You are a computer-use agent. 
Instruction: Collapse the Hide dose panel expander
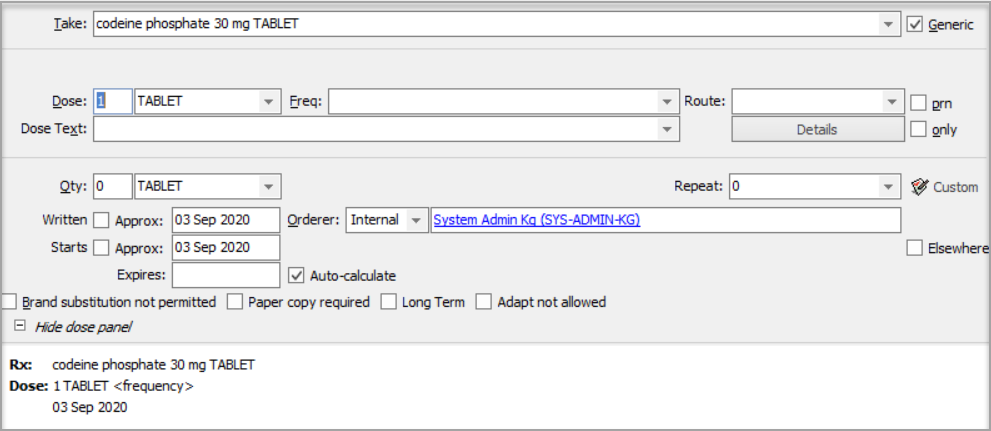(x=19, y=326)
